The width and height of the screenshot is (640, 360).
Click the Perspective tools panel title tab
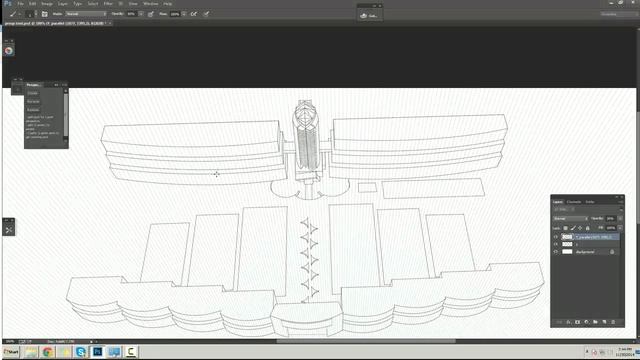coord(33,85)
